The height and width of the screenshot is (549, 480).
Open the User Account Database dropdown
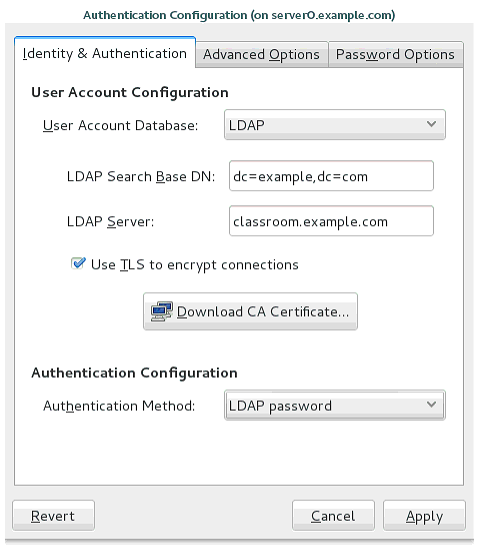[x=335, y=125]
